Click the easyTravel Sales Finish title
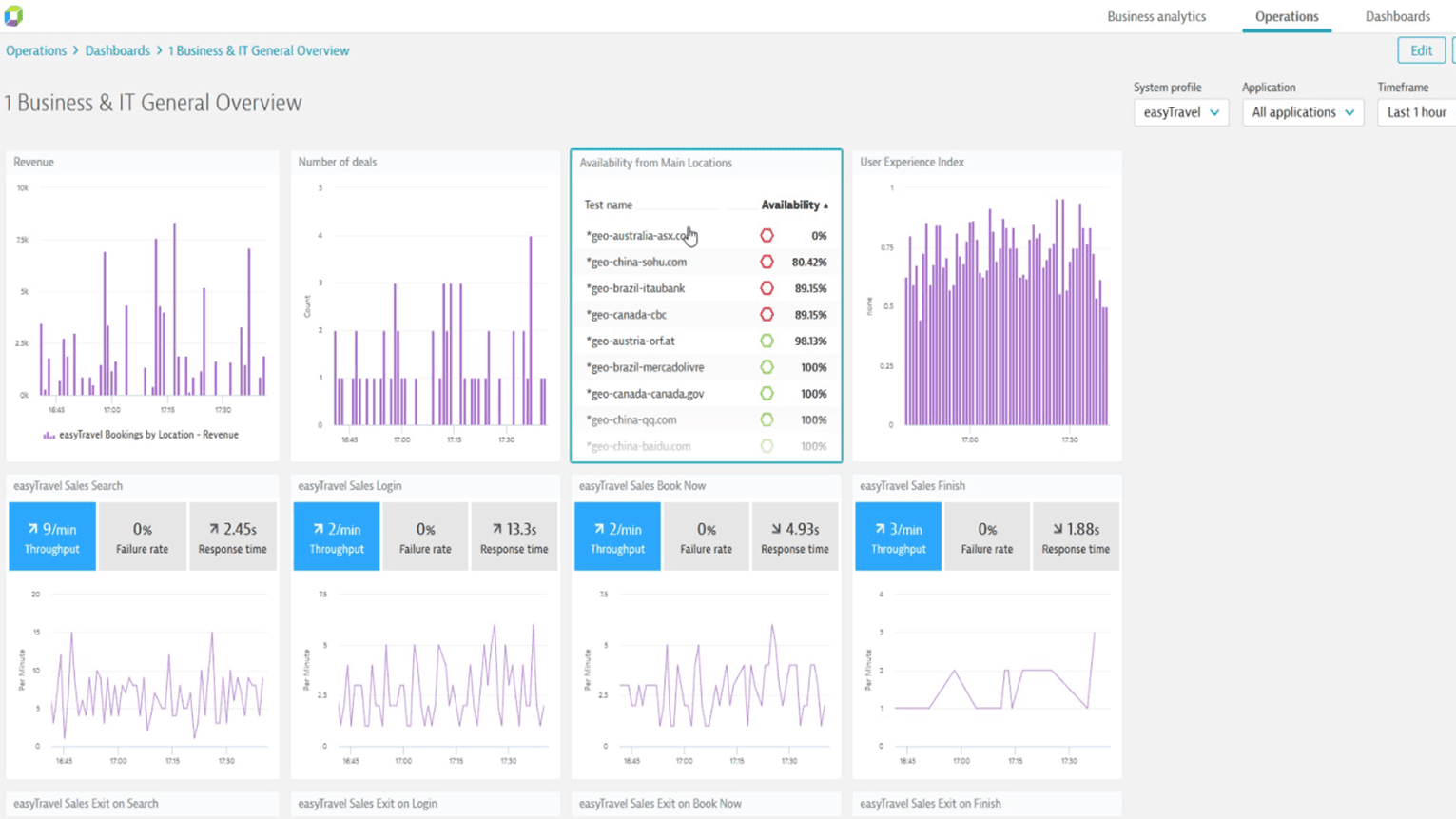 [x=913, y=486]
